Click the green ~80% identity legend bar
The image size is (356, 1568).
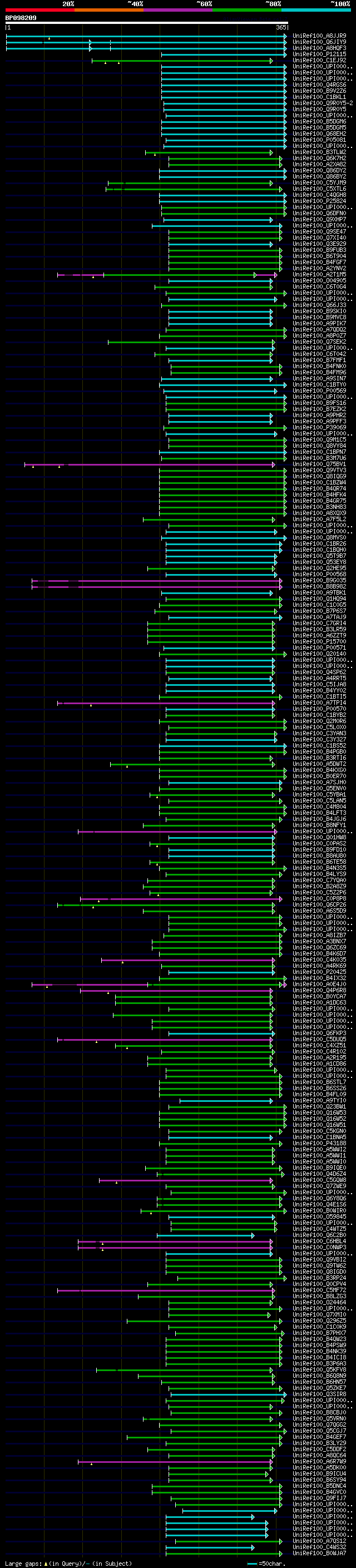pos(247,11)
